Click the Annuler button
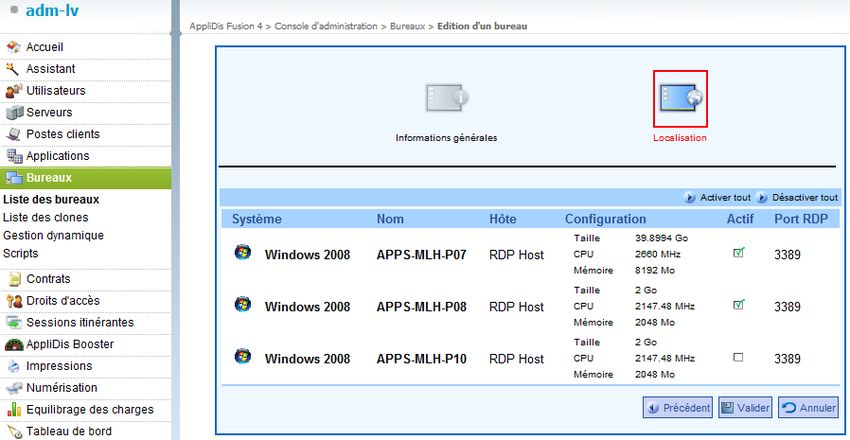The height and width of the screenshot is (440, 850). 807,408
